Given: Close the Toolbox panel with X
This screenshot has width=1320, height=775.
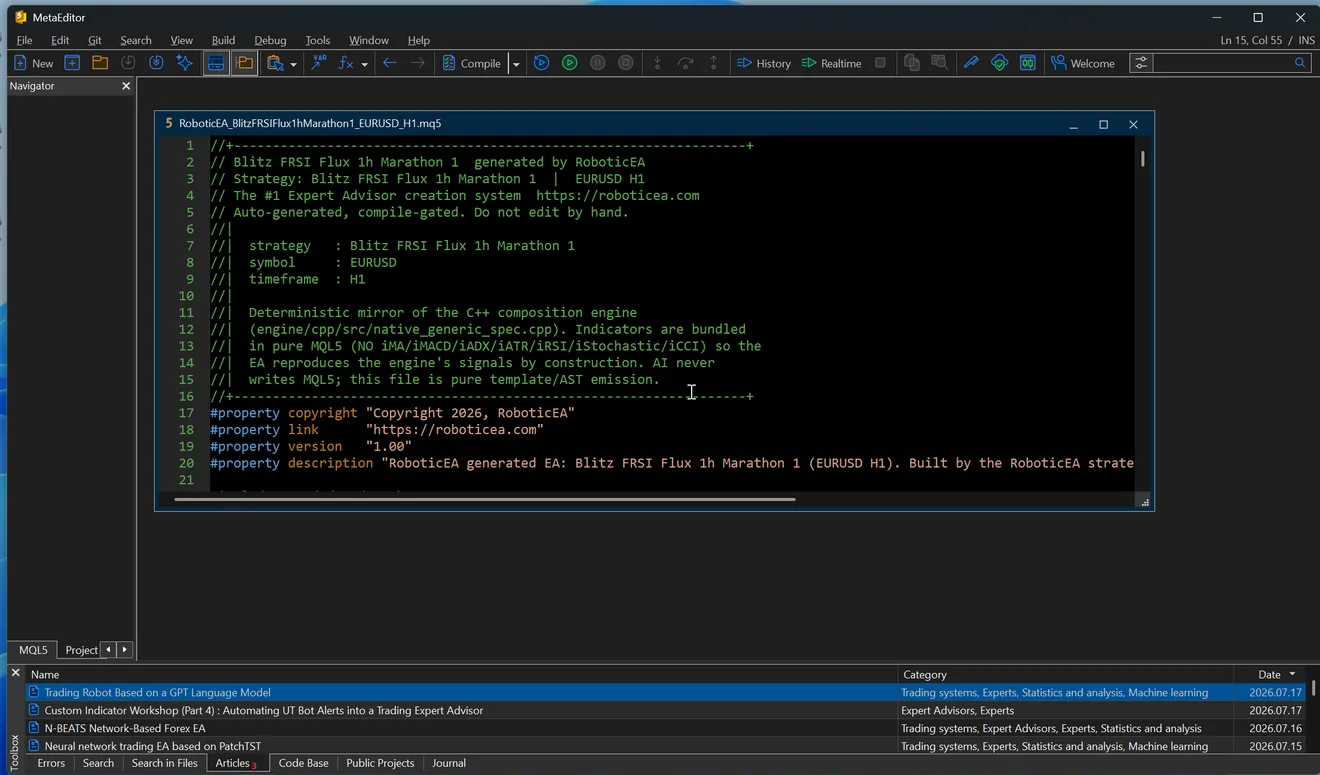Looking at the screenshot, I should coord(15,674).
